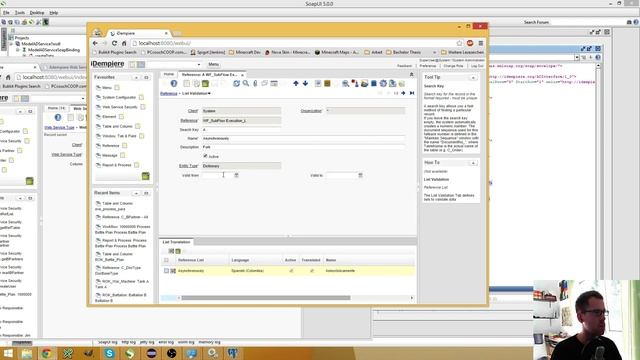Open Skype from the Windows taskbar
640x360 pixels.
[x=109, y=353]
